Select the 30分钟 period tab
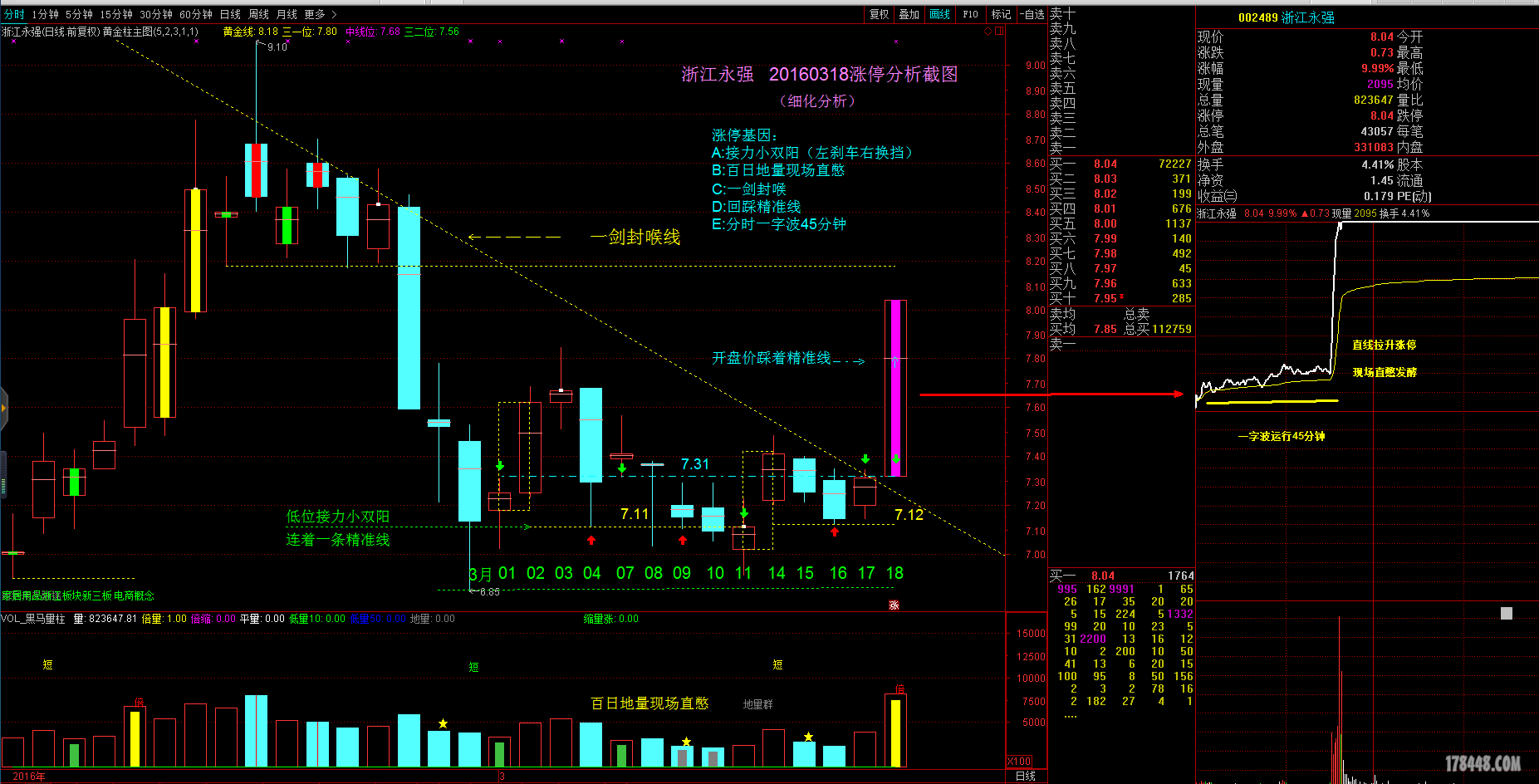The width and height of the screenshot is (1539, 784). pos(156,14)
